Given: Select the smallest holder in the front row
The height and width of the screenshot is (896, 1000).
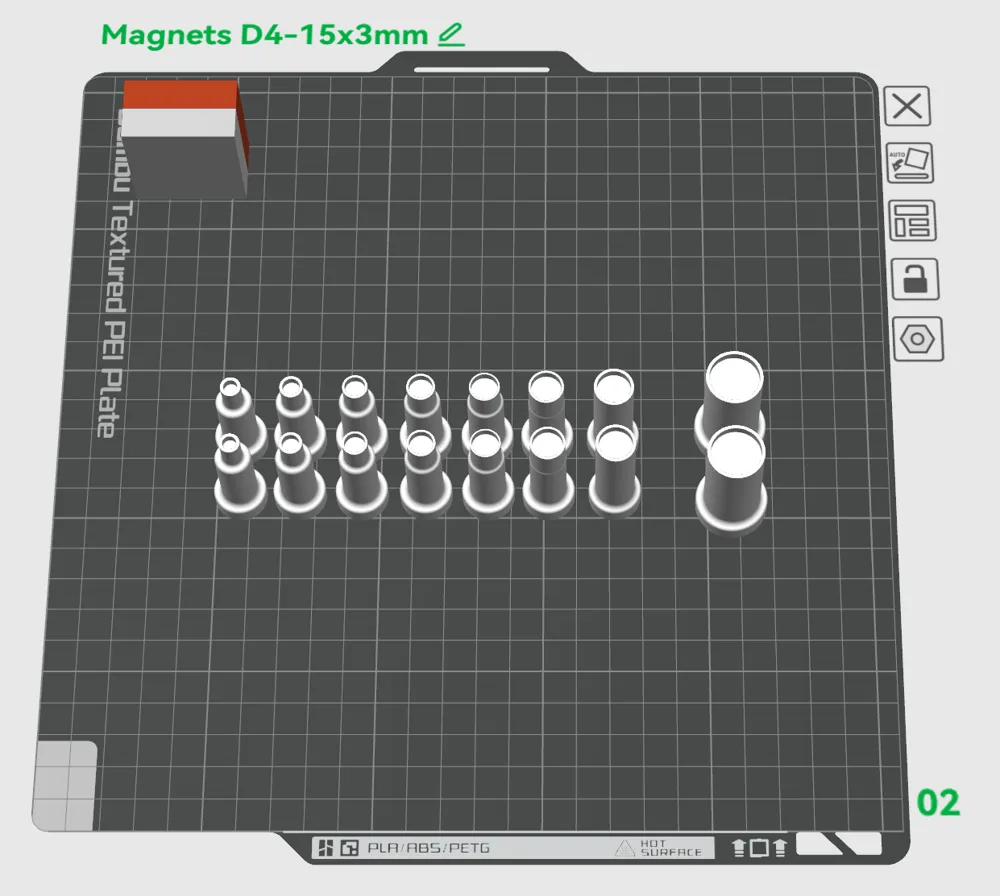Looking at the screenshot, I should (239, 475).
